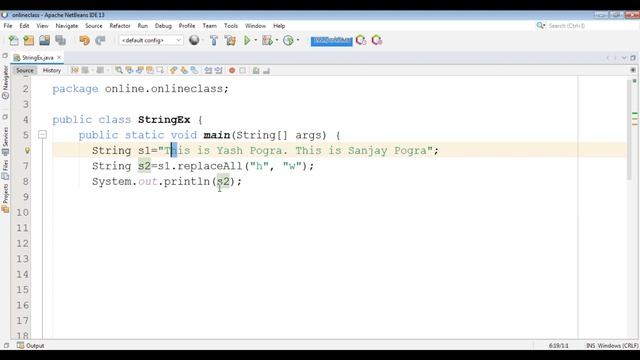Open the Projects side panel
This screenshot has height=360, width=640.
[x=5, y=198]
